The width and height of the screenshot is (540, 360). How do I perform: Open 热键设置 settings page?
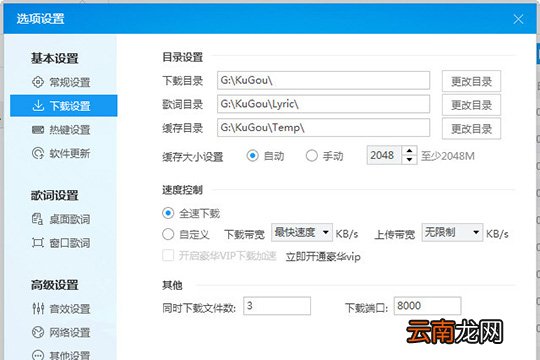(64, 130)
